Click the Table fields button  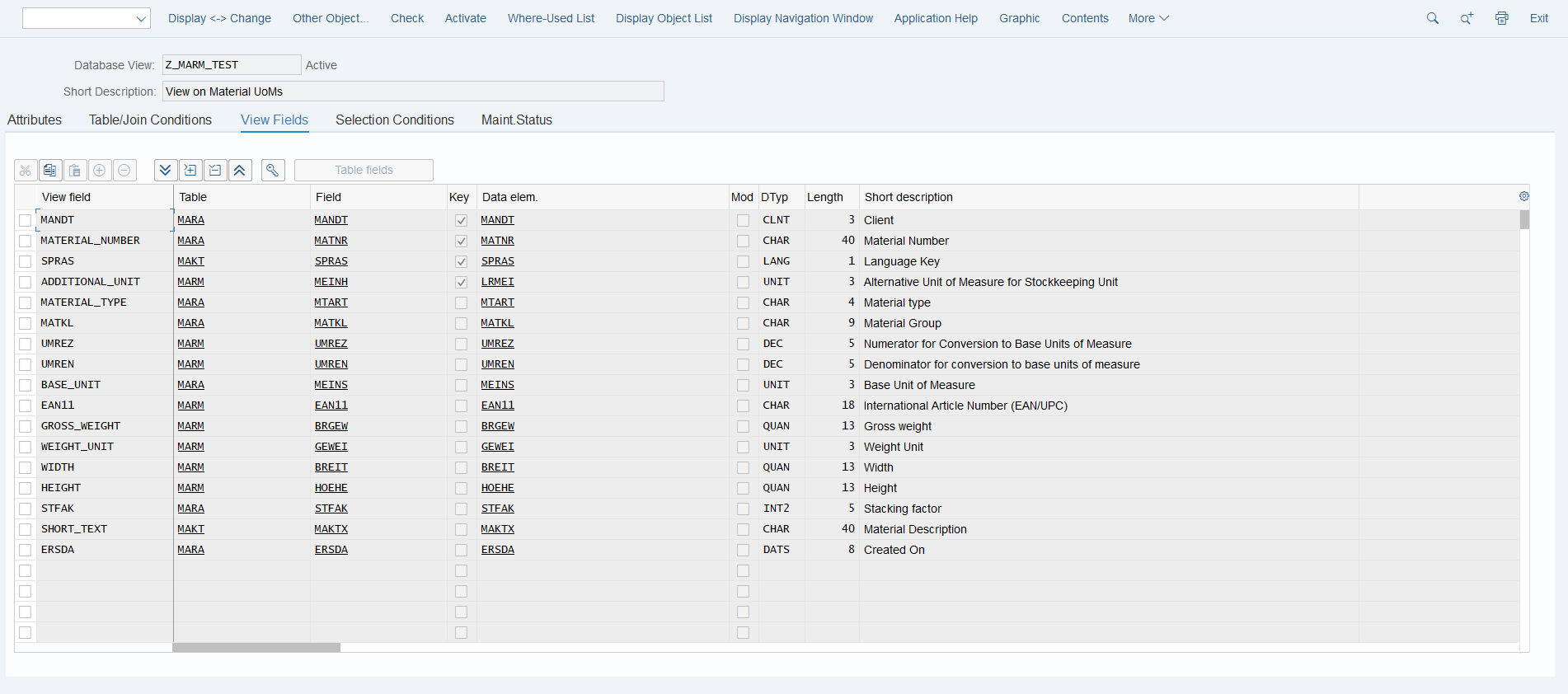pyautogui.click(x=364, y=170)
